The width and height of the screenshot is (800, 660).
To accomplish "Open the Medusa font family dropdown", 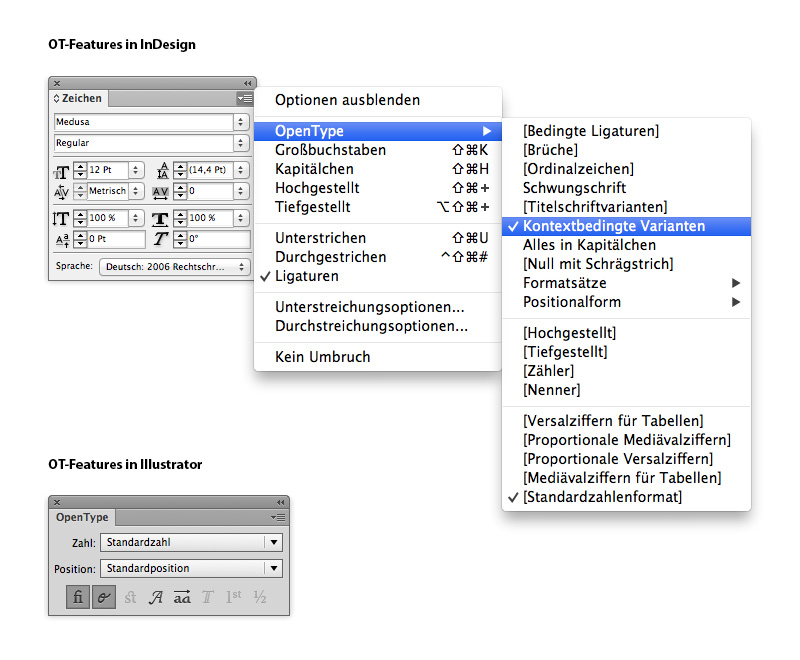I will point(241,122).
